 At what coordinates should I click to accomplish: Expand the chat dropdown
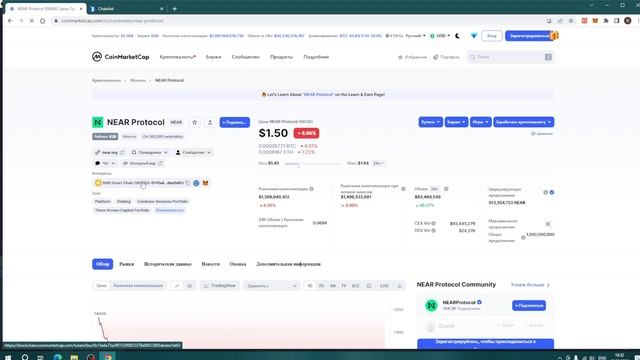point(104,163)
